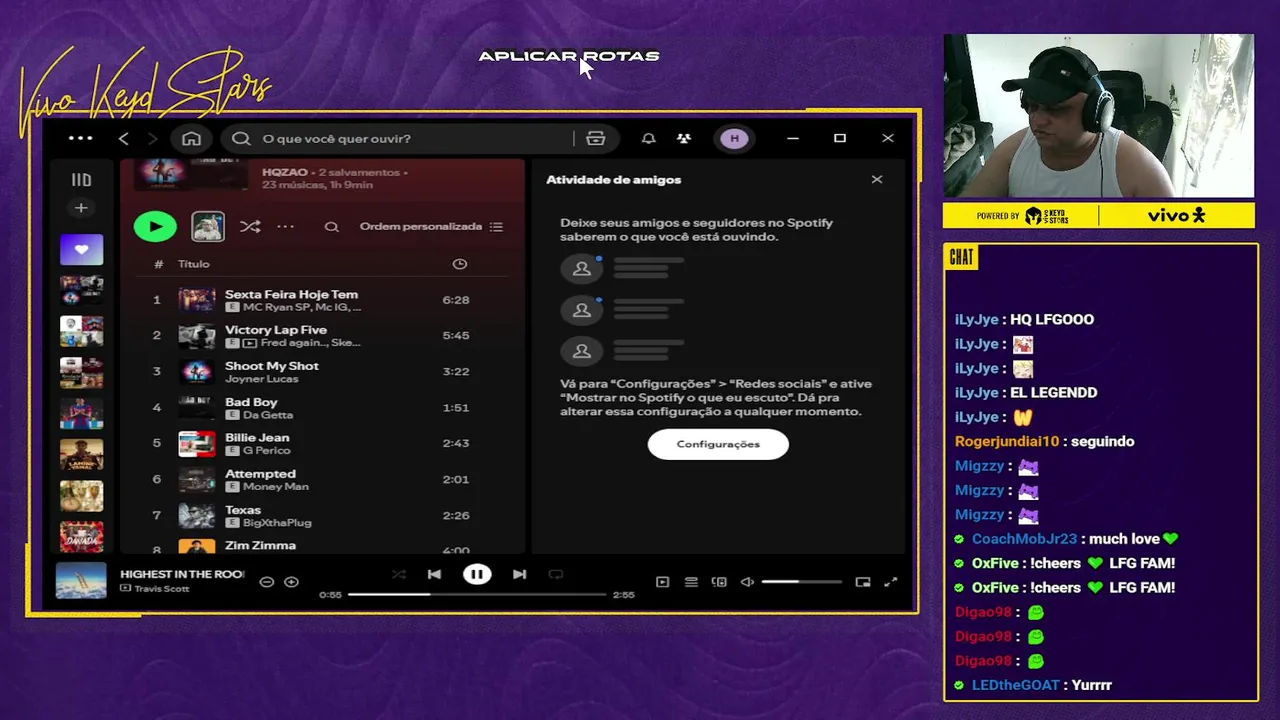
Task: Open the artist link Money Man
Action: tap(276, 486)
